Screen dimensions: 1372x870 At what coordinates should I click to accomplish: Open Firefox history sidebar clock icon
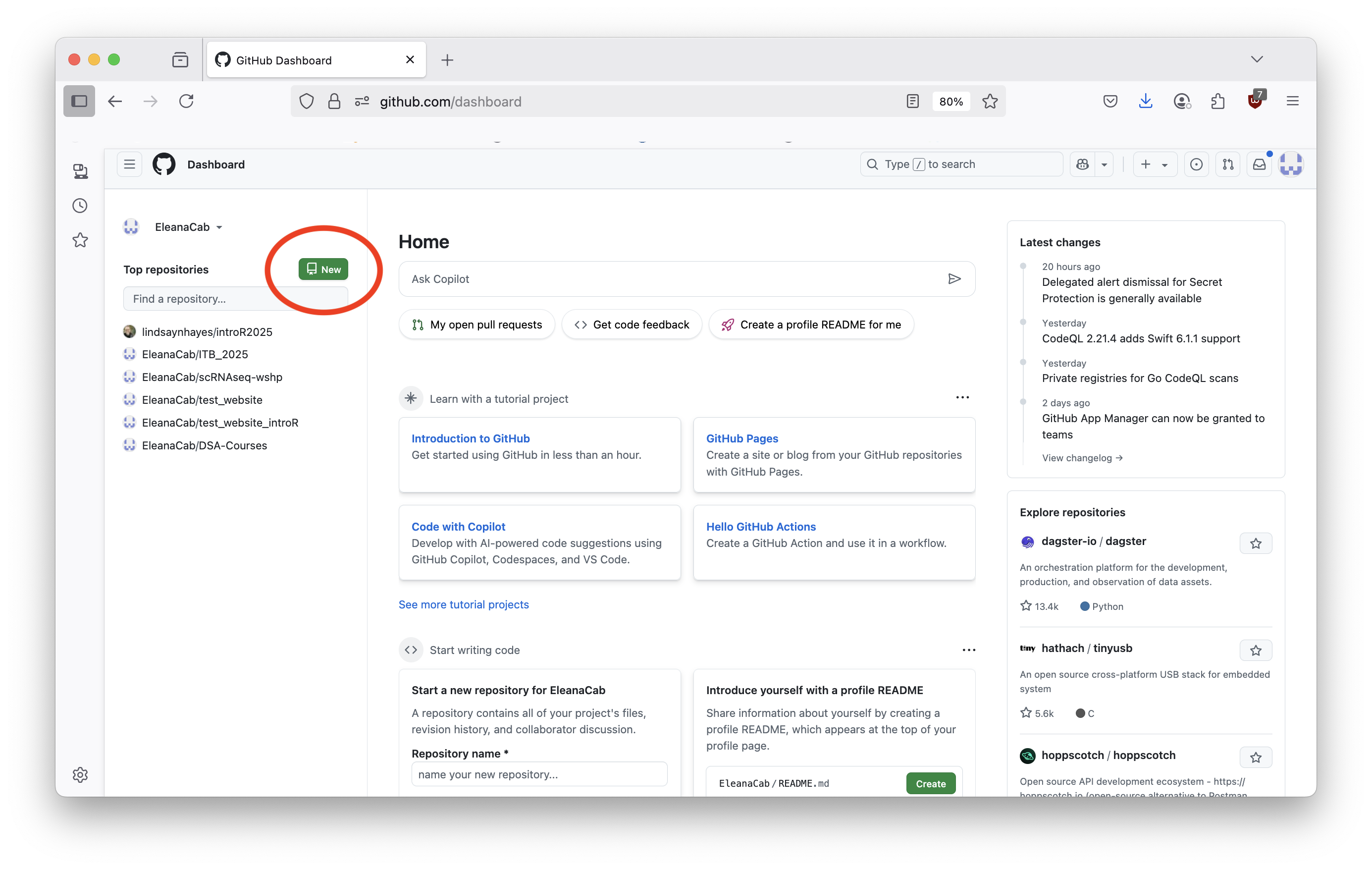pos(80,206)
